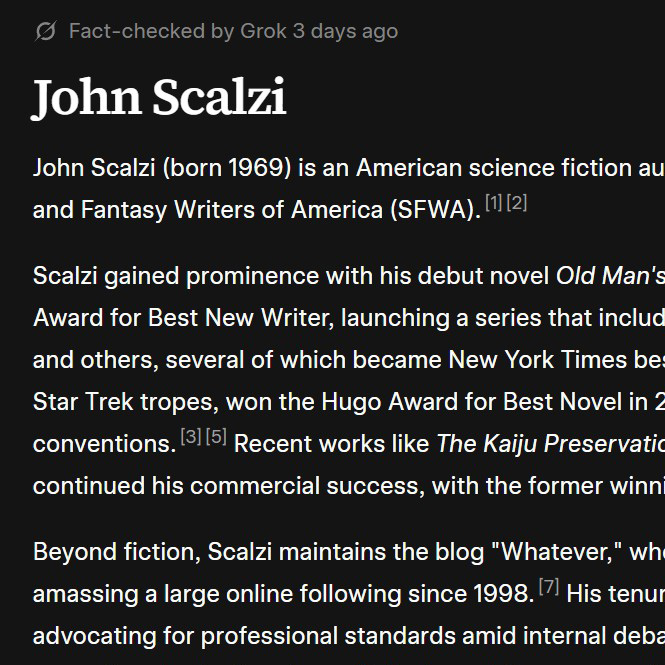Open citation reference [1]
665x665 pixels.
[494, 203]
